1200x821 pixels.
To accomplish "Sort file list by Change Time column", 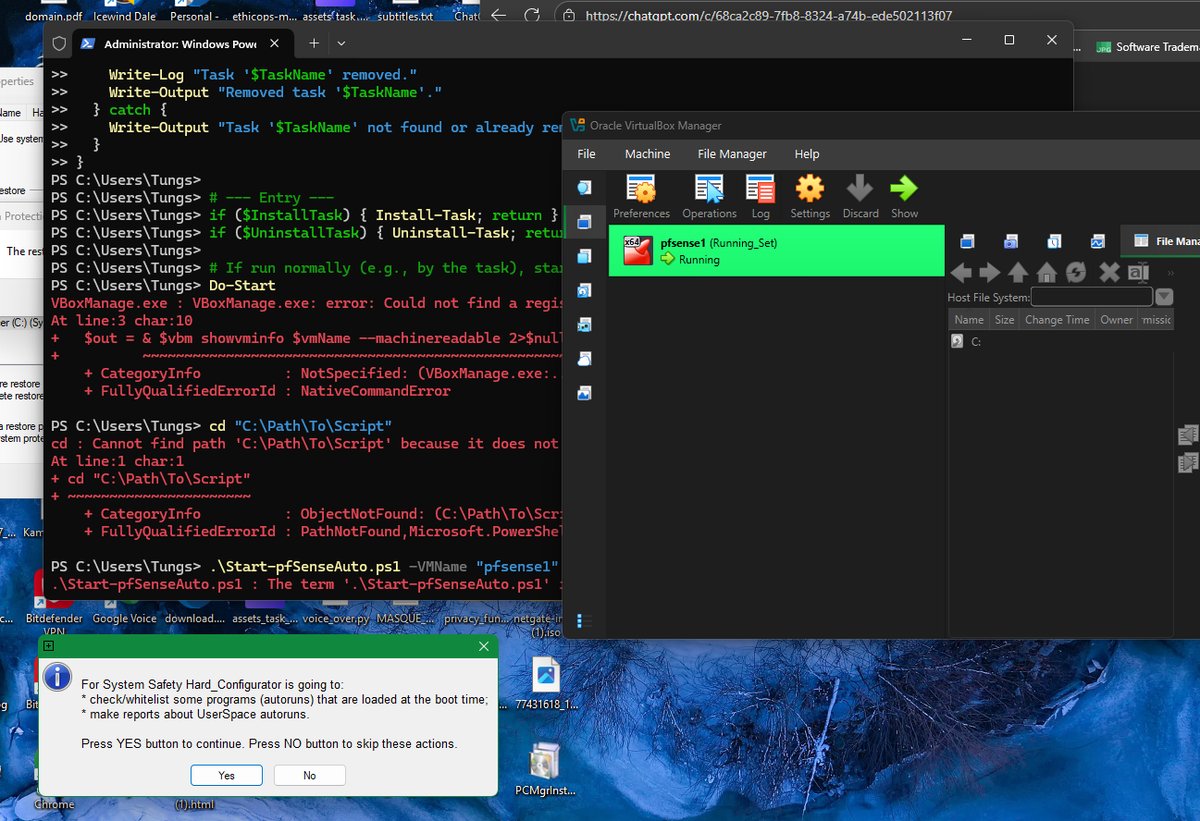I will coord(1057,320).
